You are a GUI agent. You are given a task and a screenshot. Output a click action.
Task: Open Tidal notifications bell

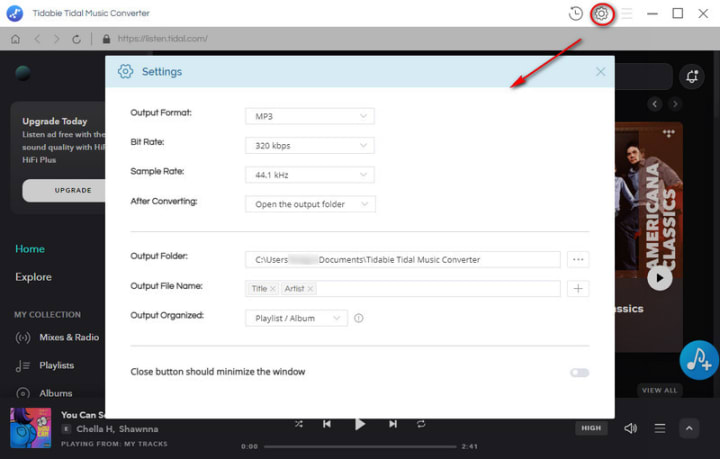click(x=692, y=76)
